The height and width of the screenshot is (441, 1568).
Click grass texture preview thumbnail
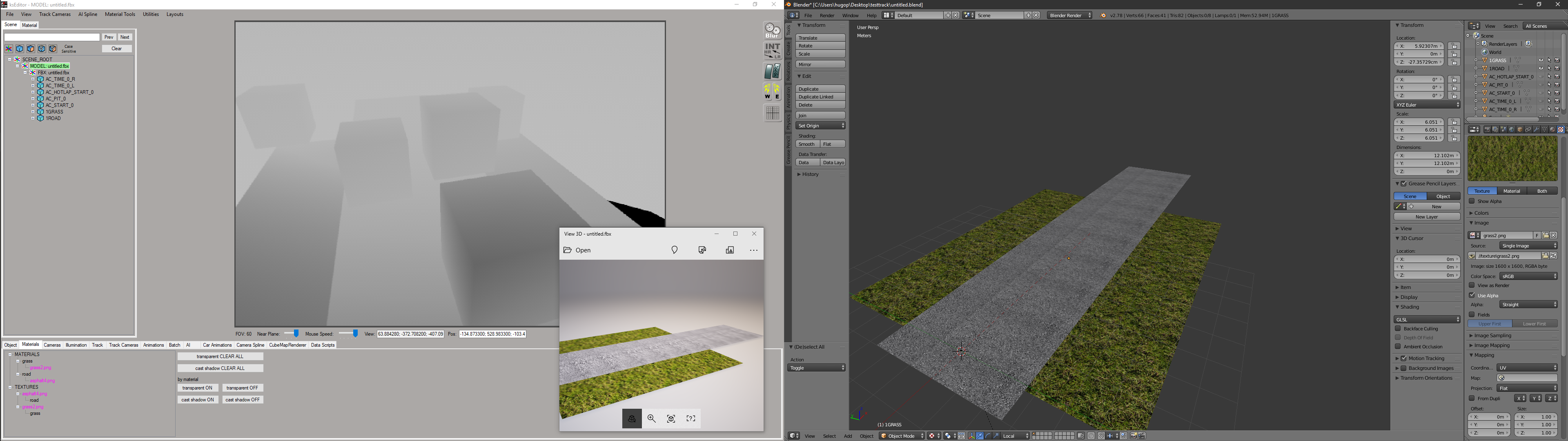click(x=1512, y=158)
